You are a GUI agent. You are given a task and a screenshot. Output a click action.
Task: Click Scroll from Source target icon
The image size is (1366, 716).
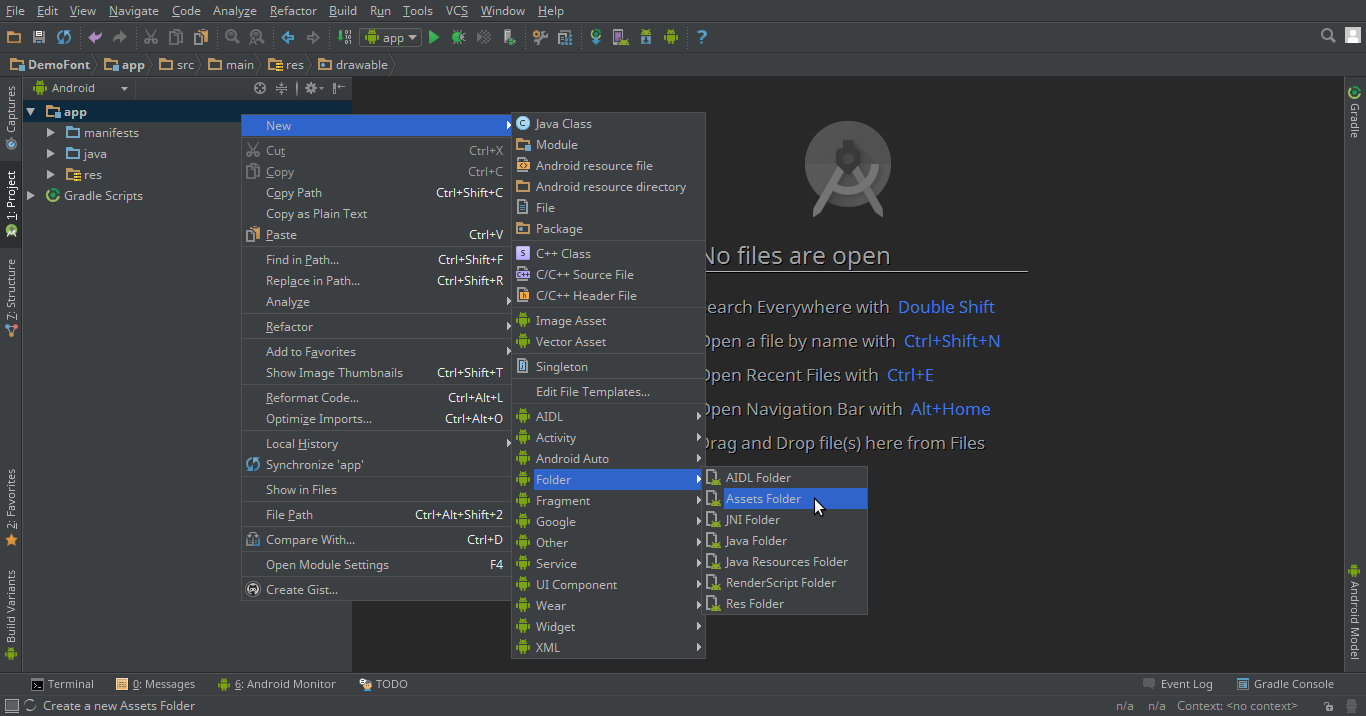tap(260, 88)
